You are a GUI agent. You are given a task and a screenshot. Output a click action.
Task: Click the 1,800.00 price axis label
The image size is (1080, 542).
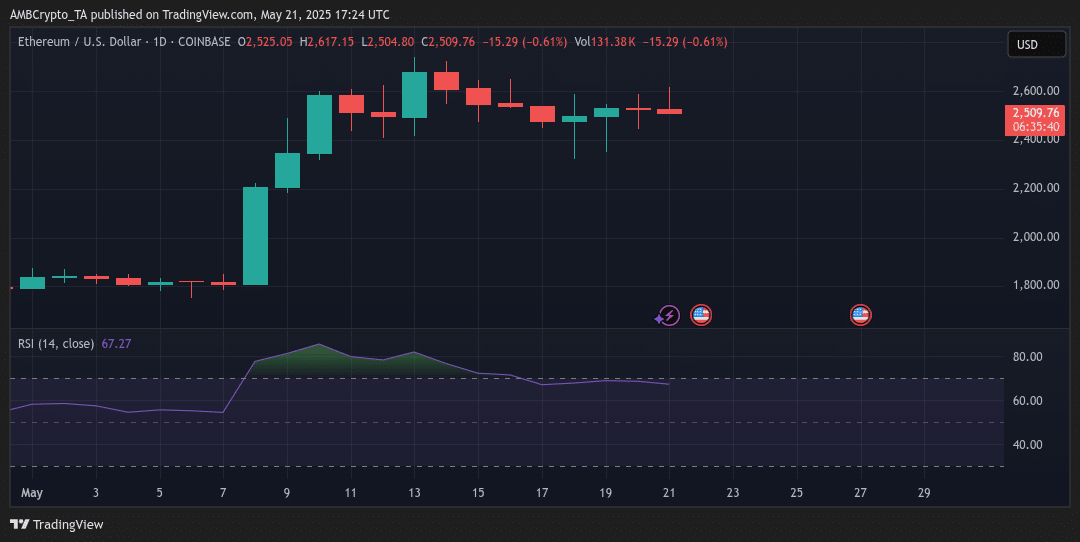(x=1035, y=286)
